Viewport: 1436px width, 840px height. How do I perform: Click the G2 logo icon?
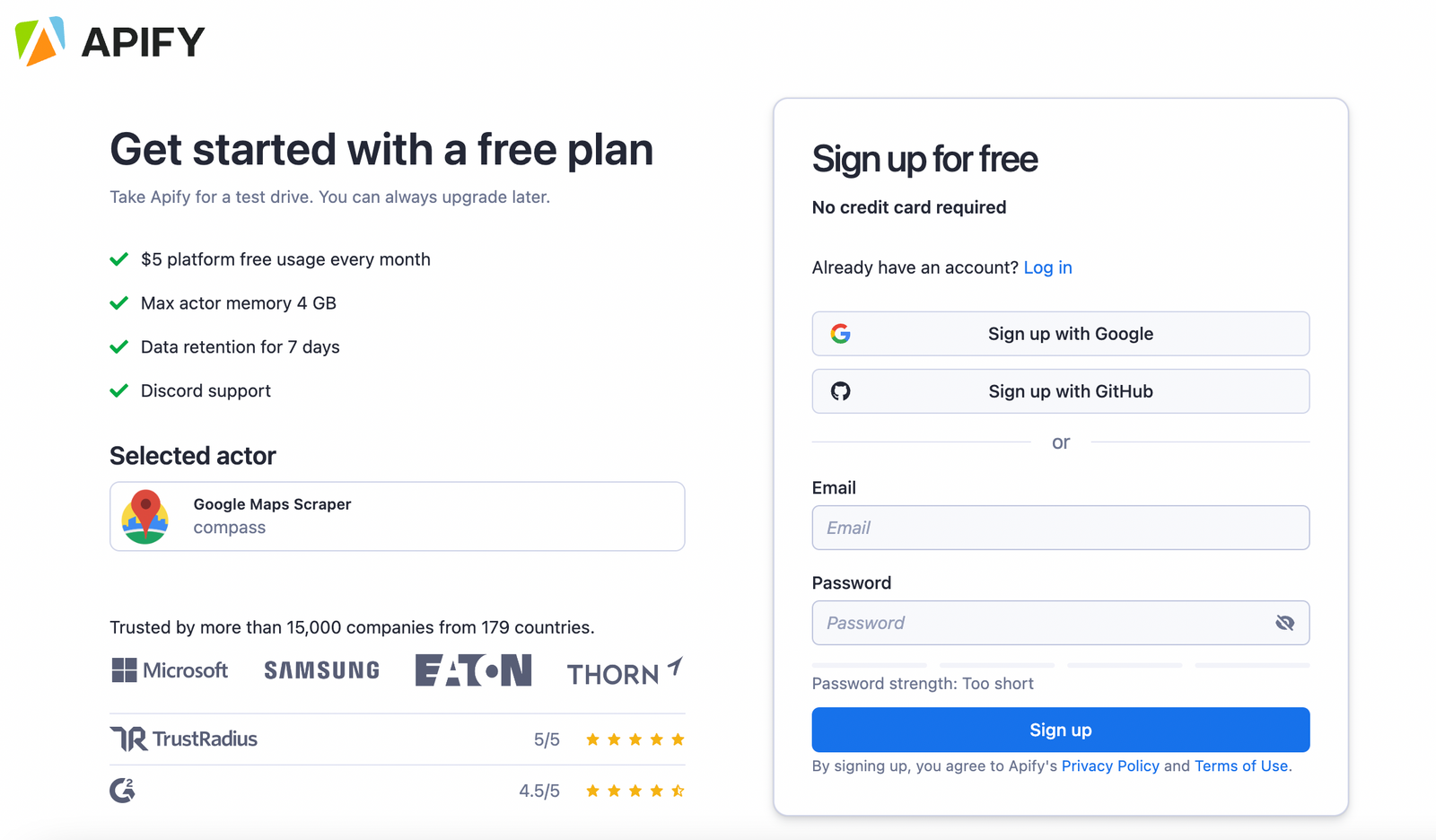[x=122, y=791]
